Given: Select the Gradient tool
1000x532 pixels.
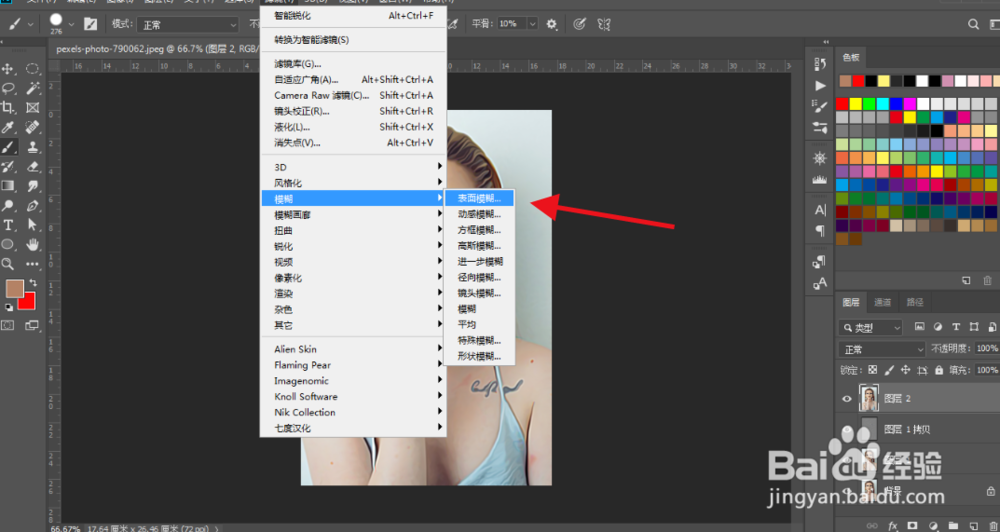Looking at the screenshot, I should point(8,186).
